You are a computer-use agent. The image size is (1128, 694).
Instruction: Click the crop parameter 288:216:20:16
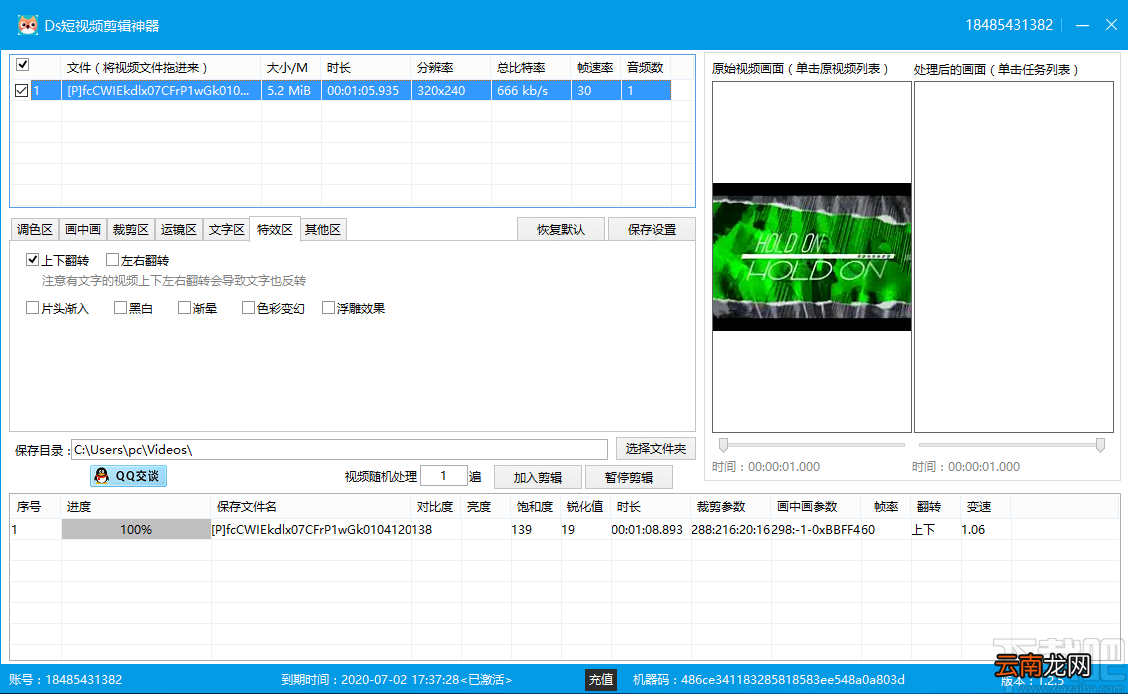pos(730,529)
